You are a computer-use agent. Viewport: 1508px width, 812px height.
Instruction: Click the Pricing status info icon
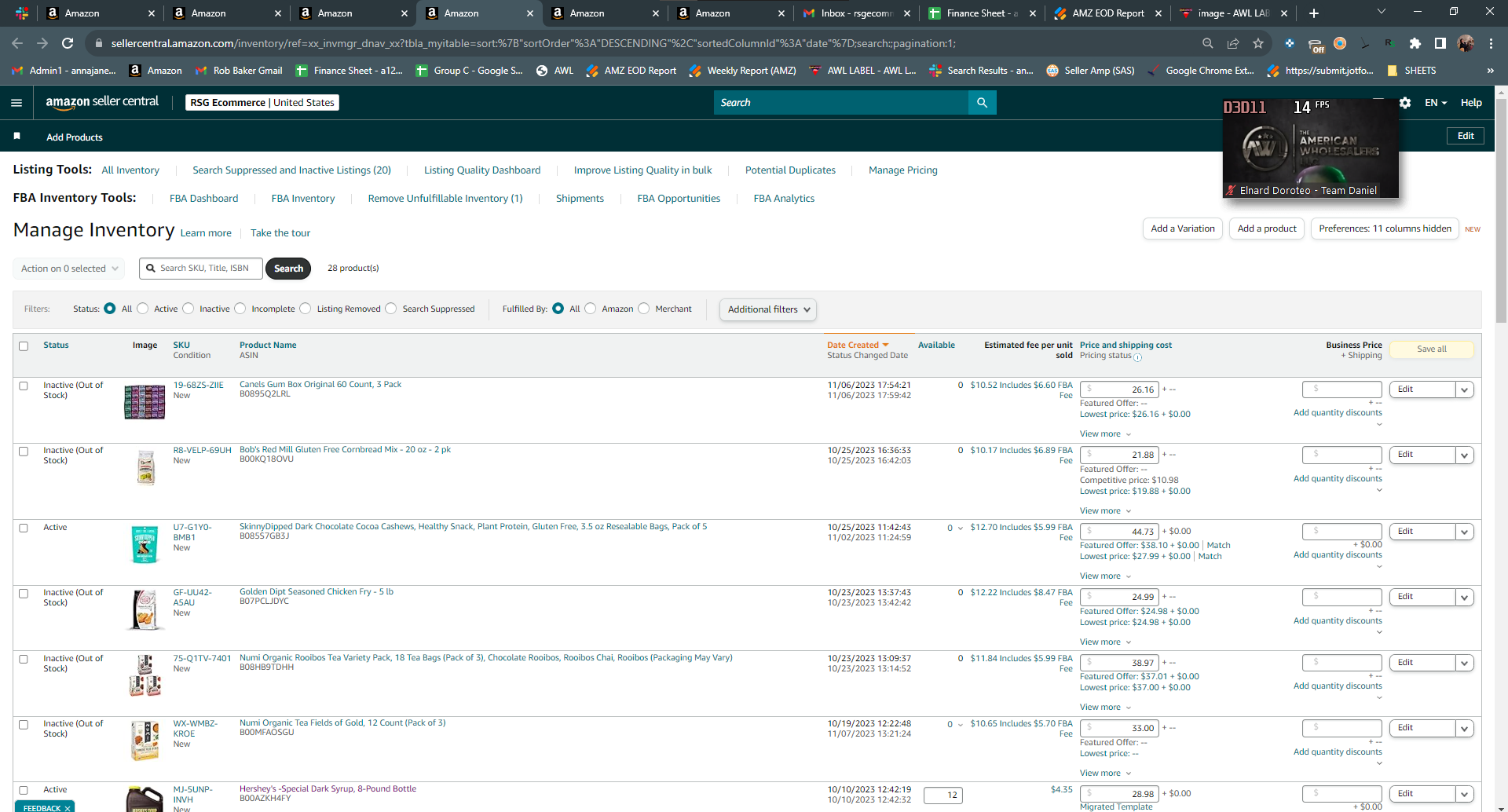point(1137,357)
